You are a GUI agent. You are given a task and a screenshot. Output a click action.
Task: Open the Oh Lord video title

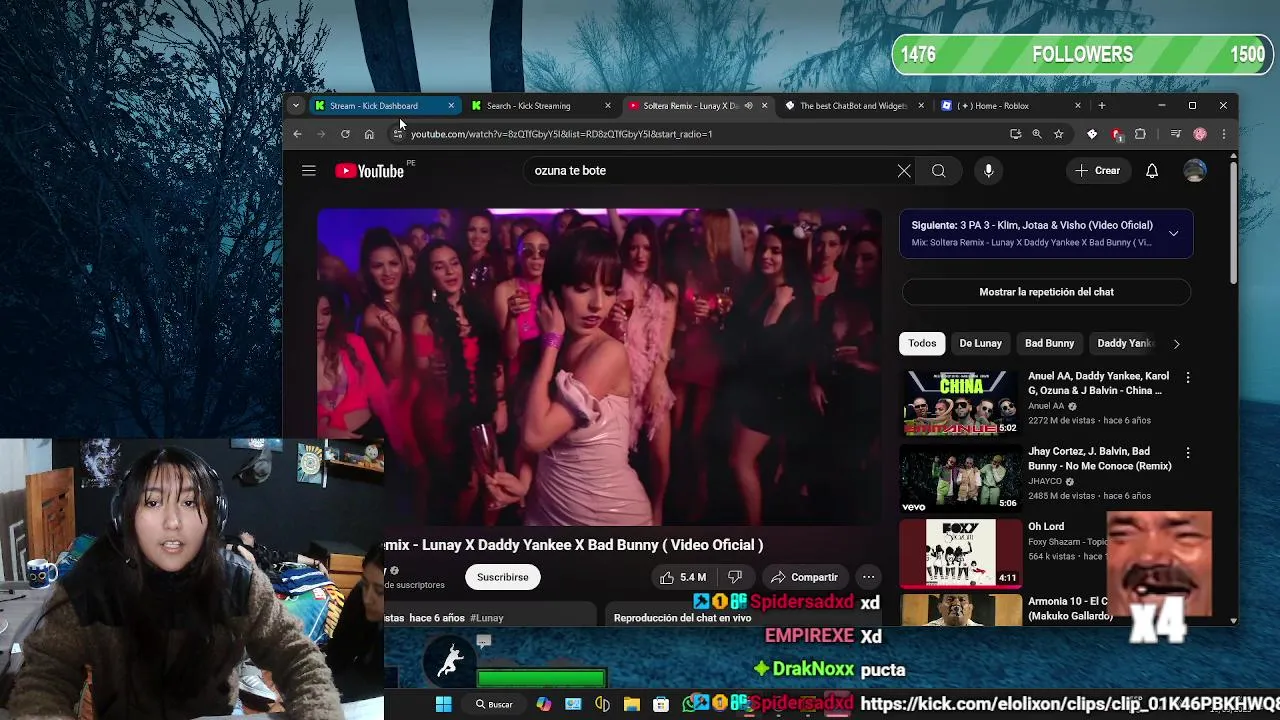(1046, 527)
